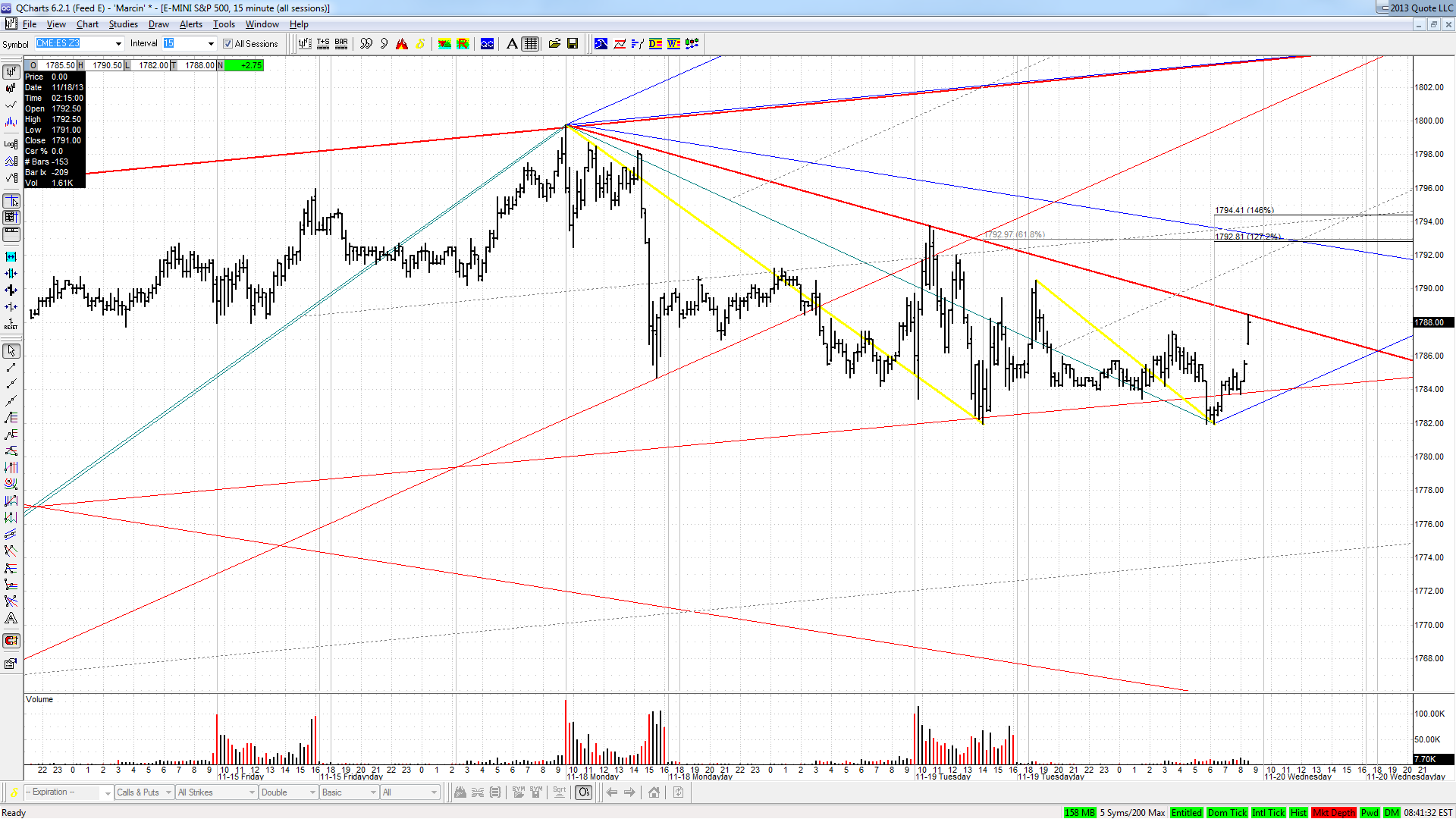The image size is (1456, 819).
Task: Click the RESET zoom sidebar icon
Action: (x=11, y=324)
